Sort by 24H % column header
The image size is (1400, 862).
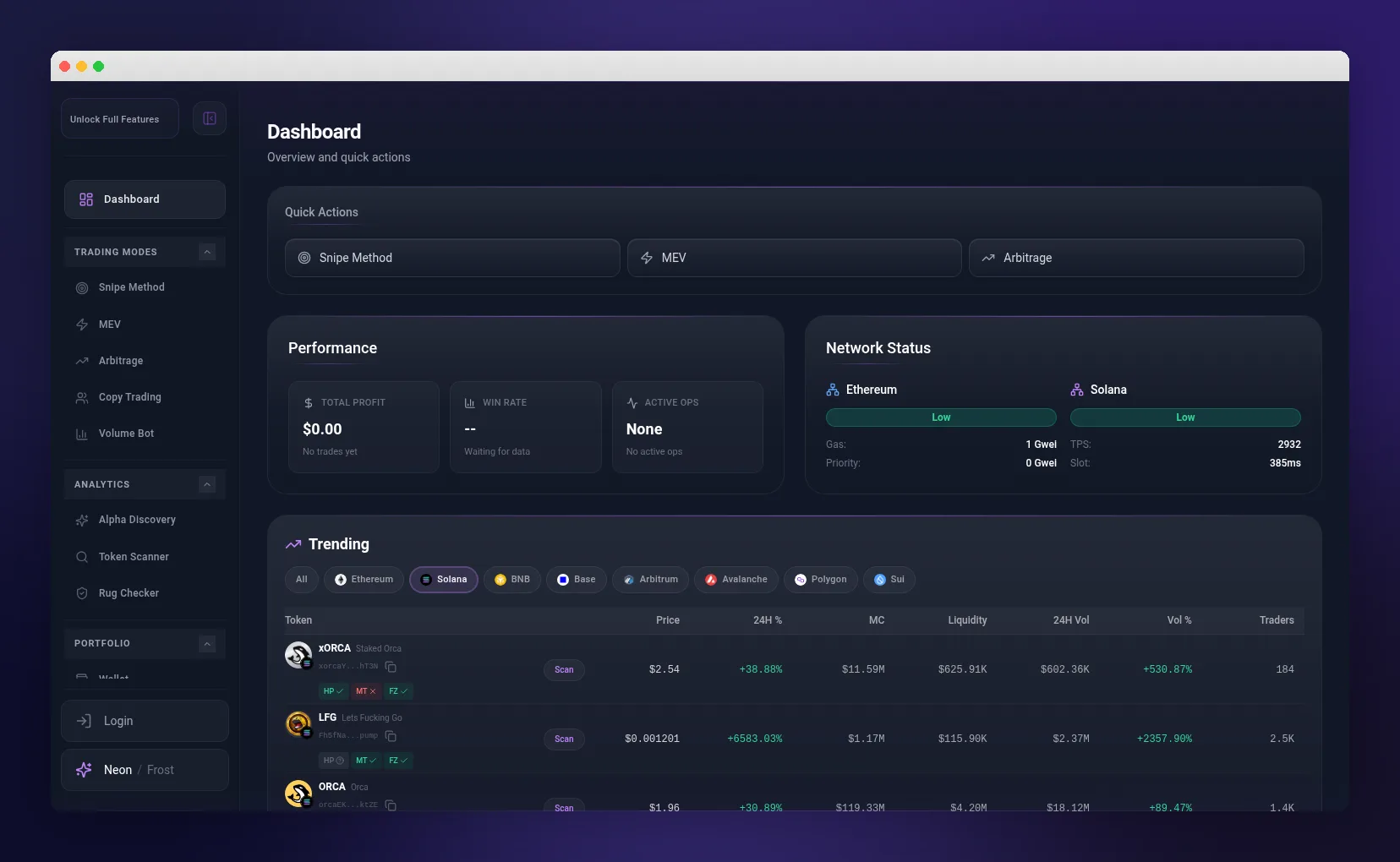[768, 620]
